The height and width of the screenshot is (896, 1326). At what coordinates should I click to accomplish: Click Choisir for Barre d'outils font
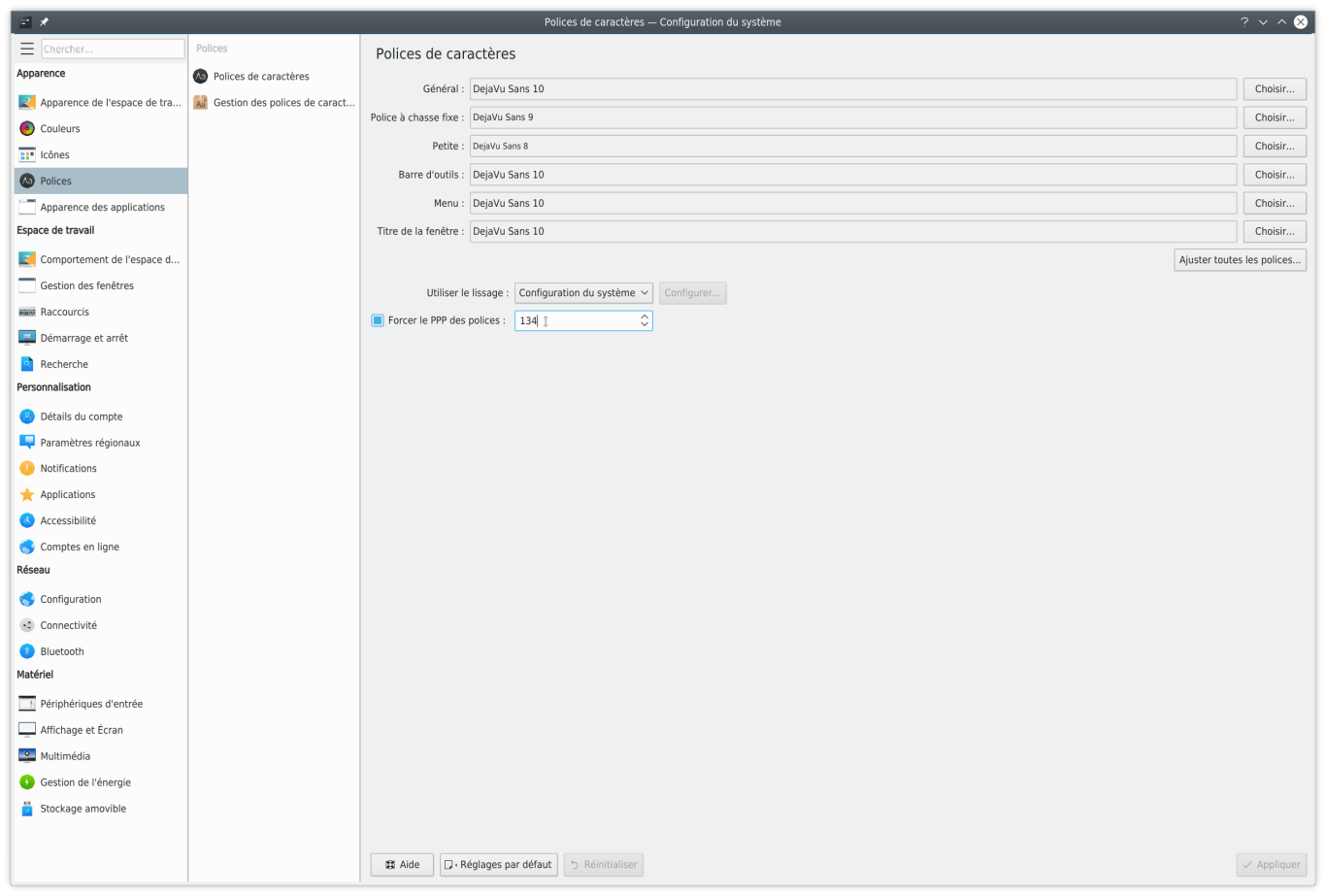(1275, 175)
